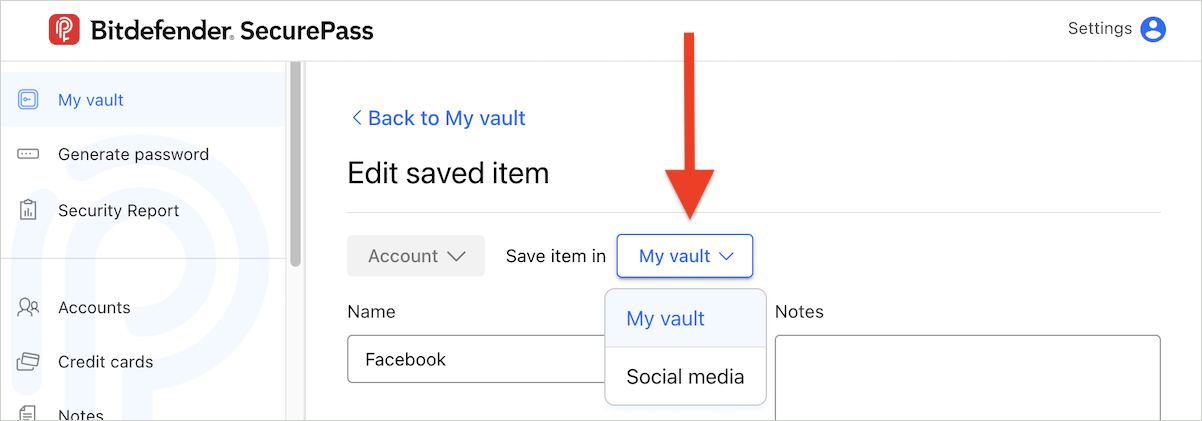Open Settings in the top bar
This screenshot has height=421, width=1202.
[1099, 29]
